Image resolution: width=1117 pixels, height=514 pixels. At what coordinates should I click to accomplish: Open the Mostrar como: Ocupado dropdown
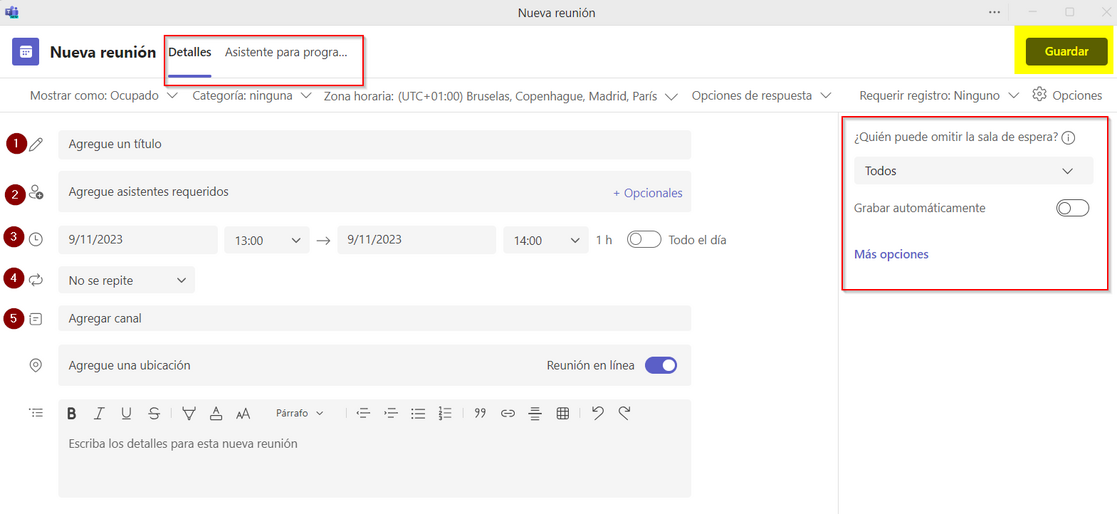[x=103, y=95]
